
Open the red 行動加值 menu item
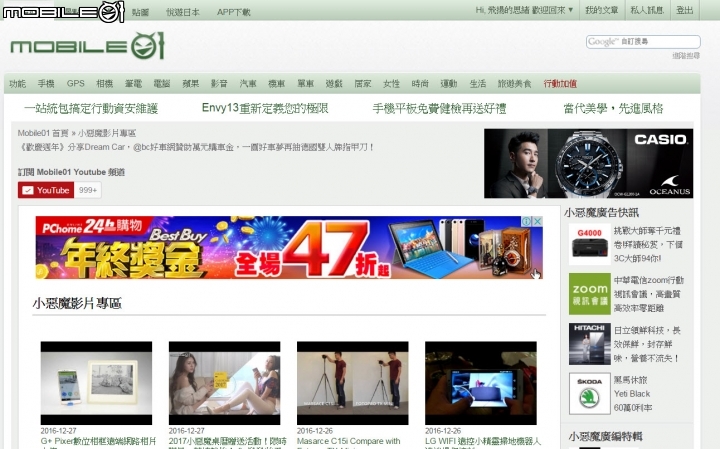(x=560, y=84)
